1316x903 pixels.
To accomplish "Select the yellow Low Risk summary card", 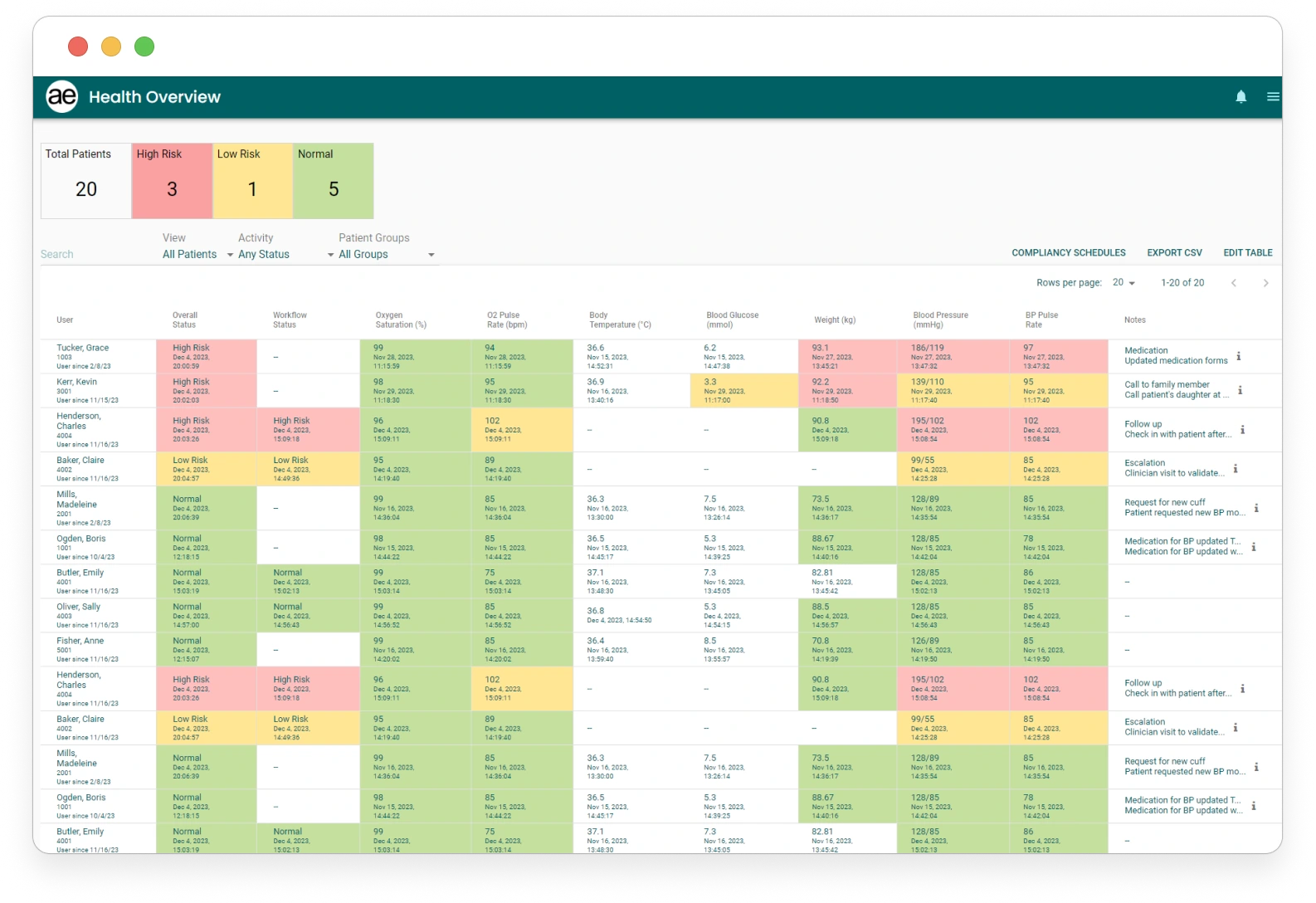I will click(x=252, y=181).
